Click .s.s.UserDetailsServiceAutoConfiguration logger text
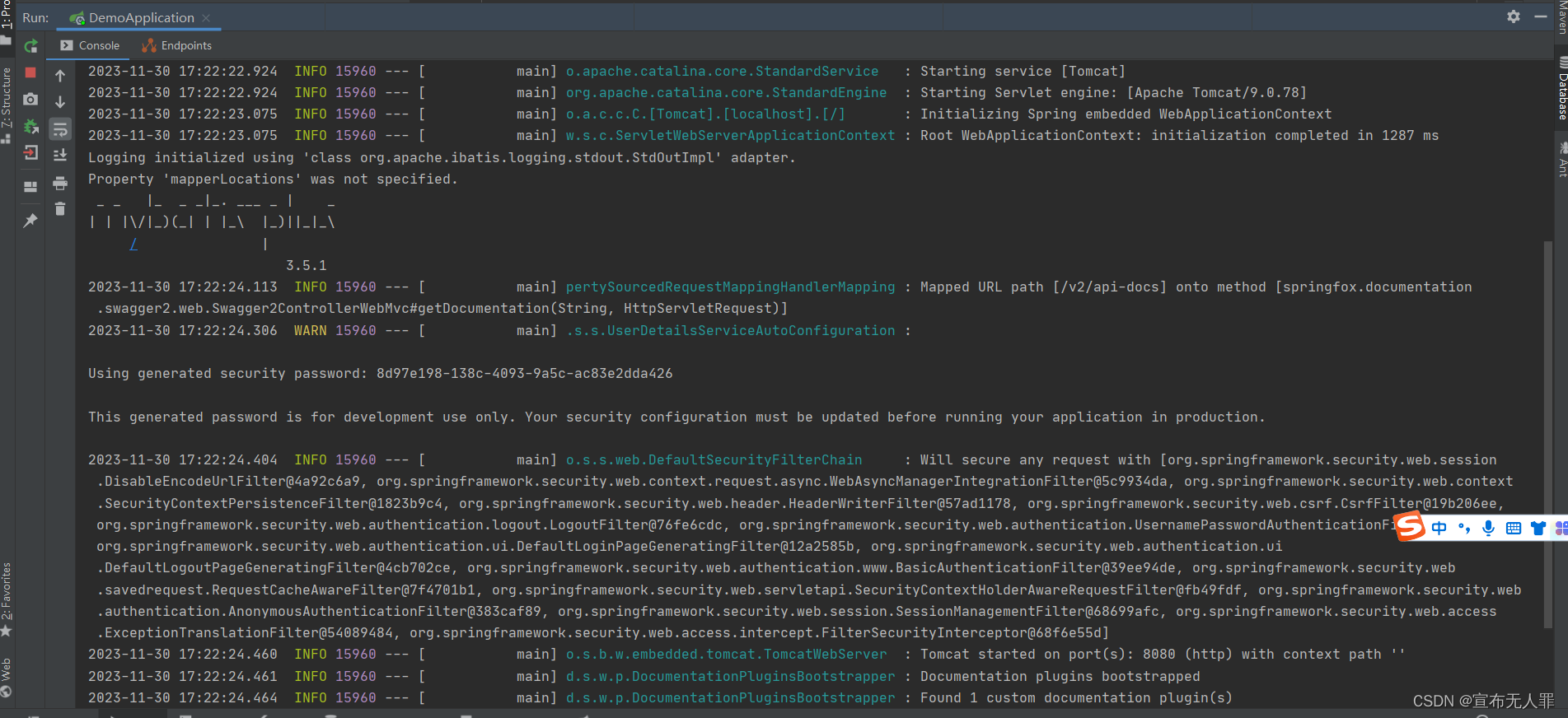 coord(730,331)
